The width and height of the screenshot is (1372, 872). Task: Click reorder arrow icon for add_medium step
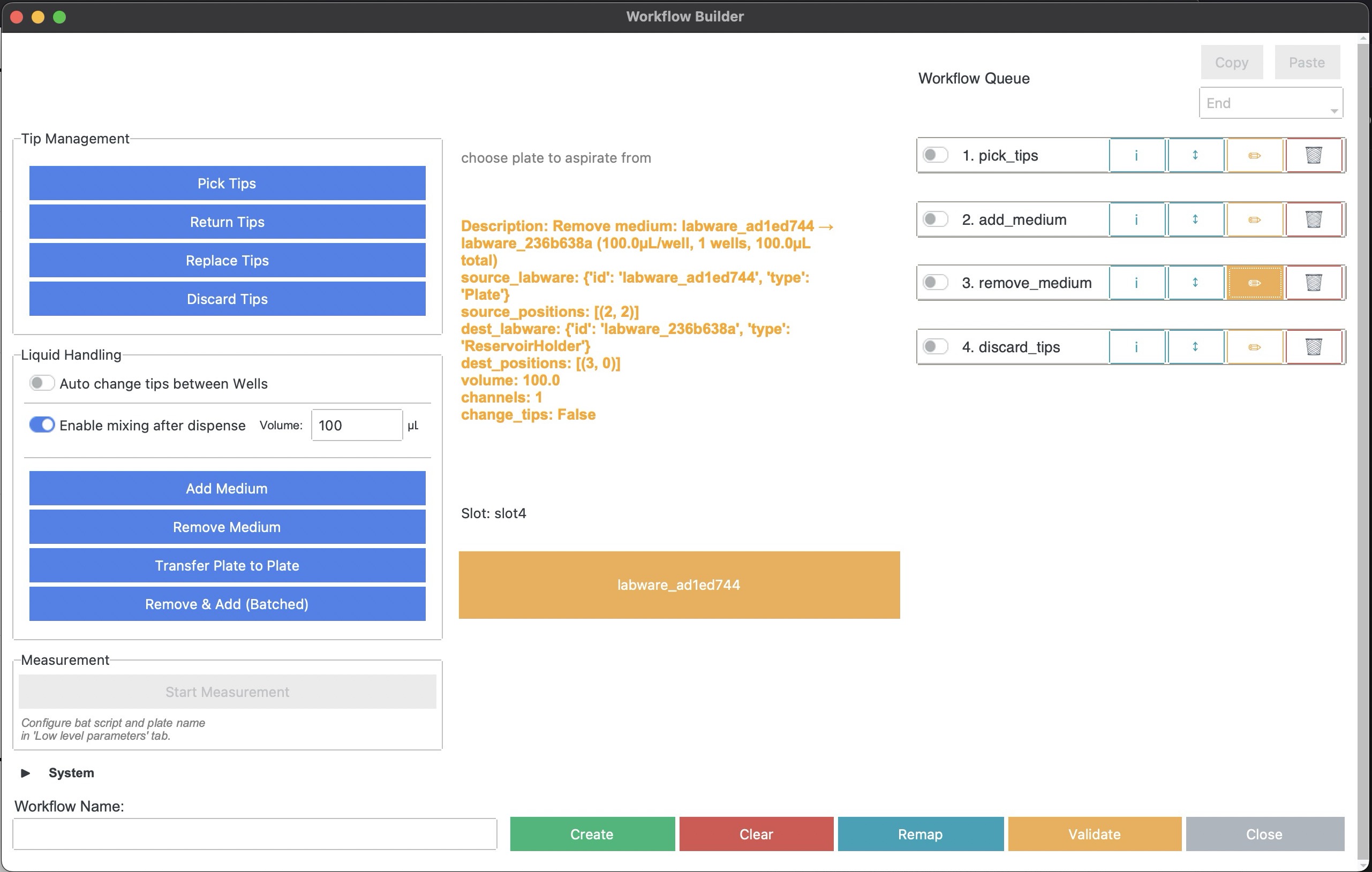[1195, 219]
